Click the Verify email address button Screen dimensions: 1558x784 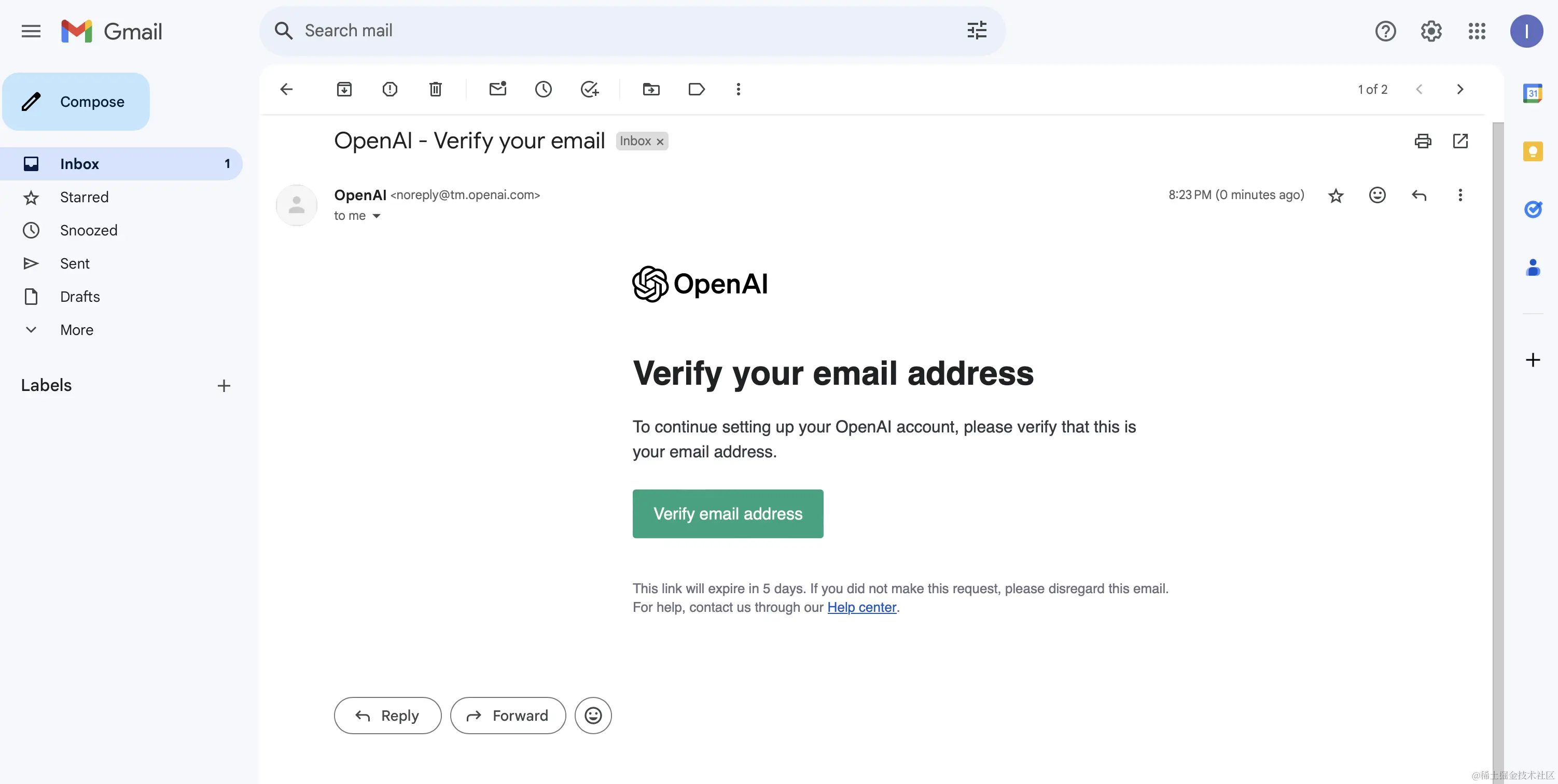click(x=728, y=514)
